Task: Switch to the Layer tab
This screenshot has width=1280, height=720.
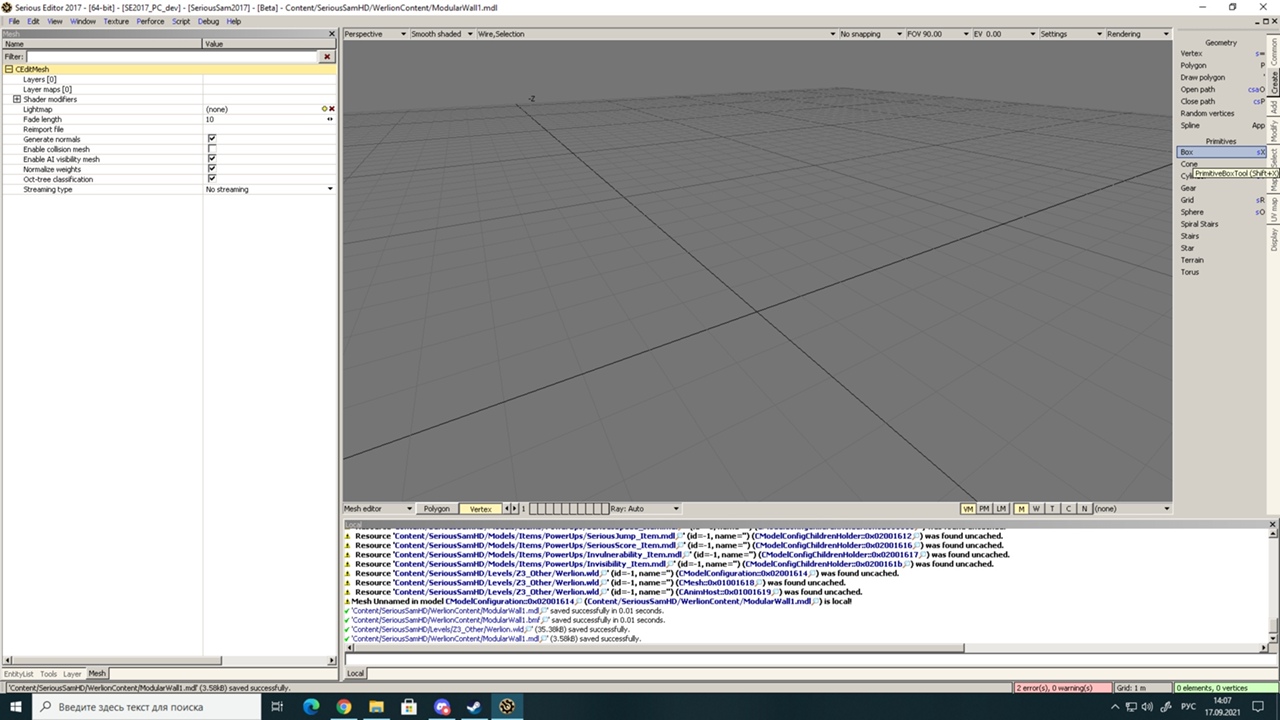Action: point(72,674)
